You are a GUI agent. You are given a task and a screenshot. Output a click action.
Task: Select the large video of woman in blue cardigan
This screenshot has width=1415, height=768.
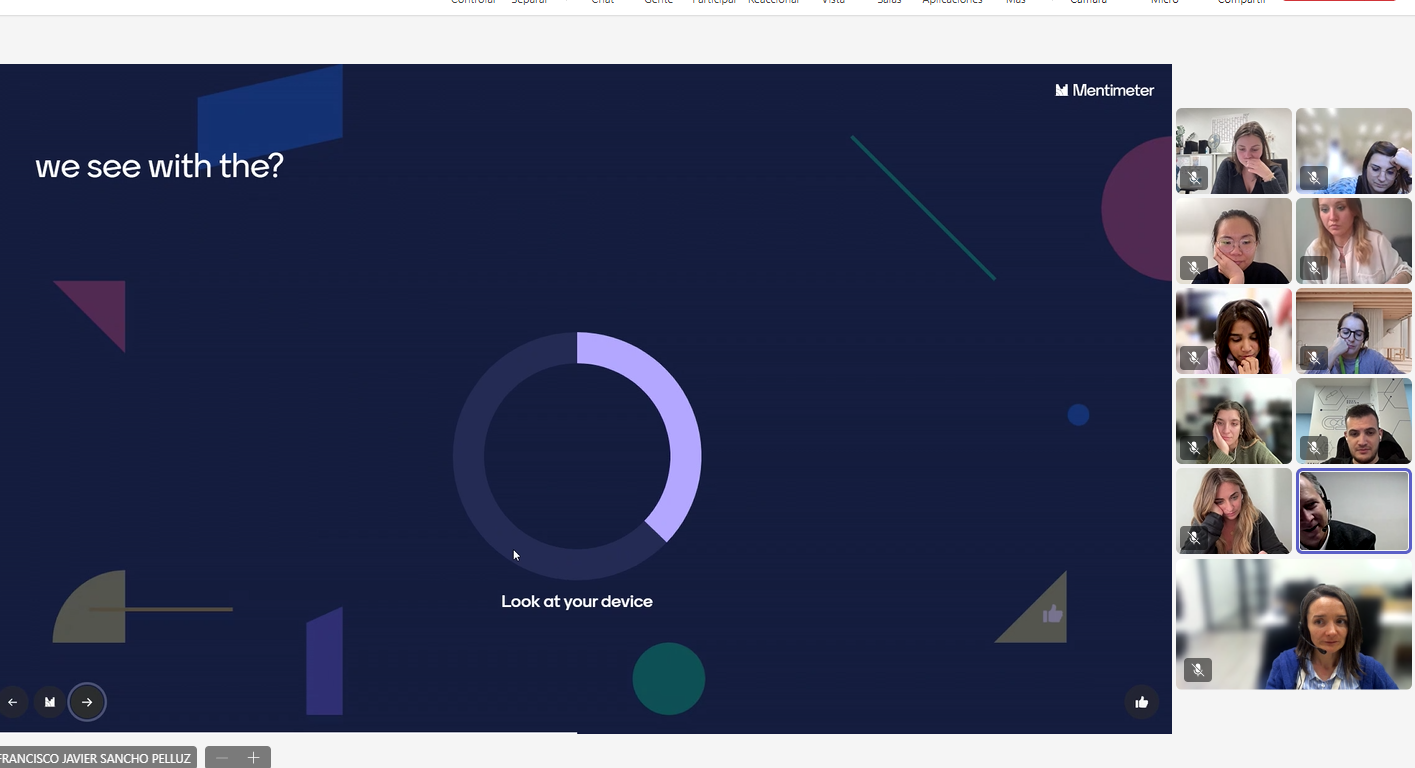(1293, 624)
